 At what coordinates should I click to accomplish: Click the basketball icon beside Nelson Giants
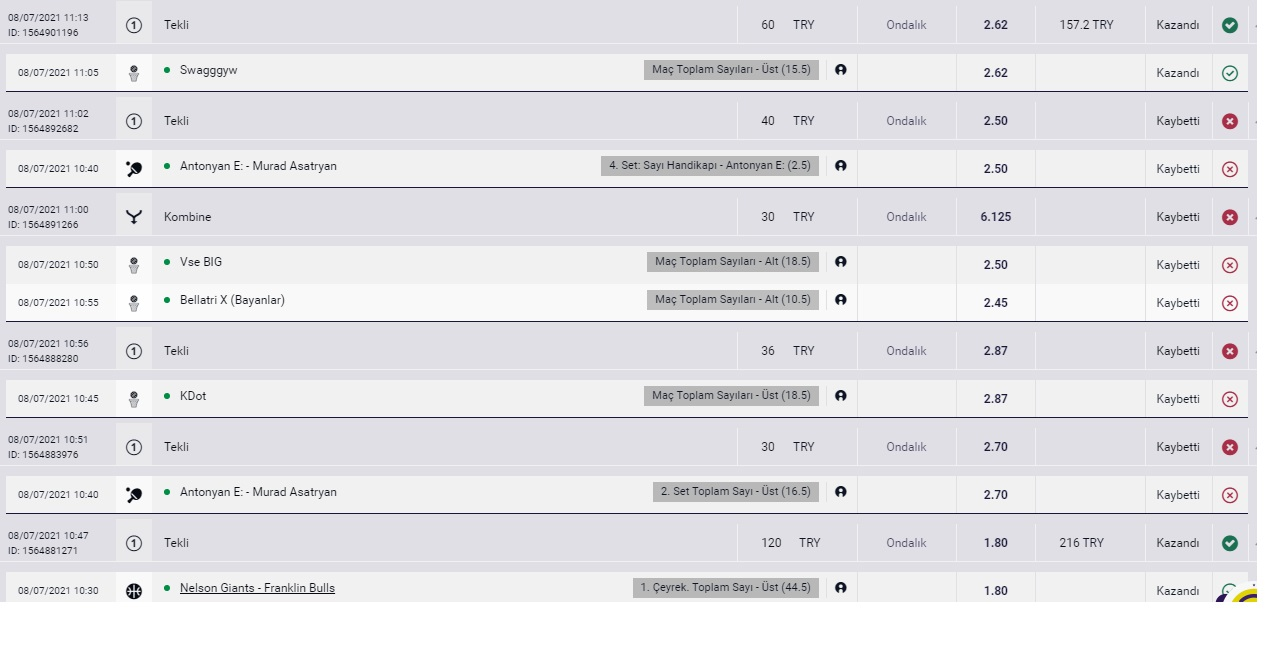(x=134, y=591)
